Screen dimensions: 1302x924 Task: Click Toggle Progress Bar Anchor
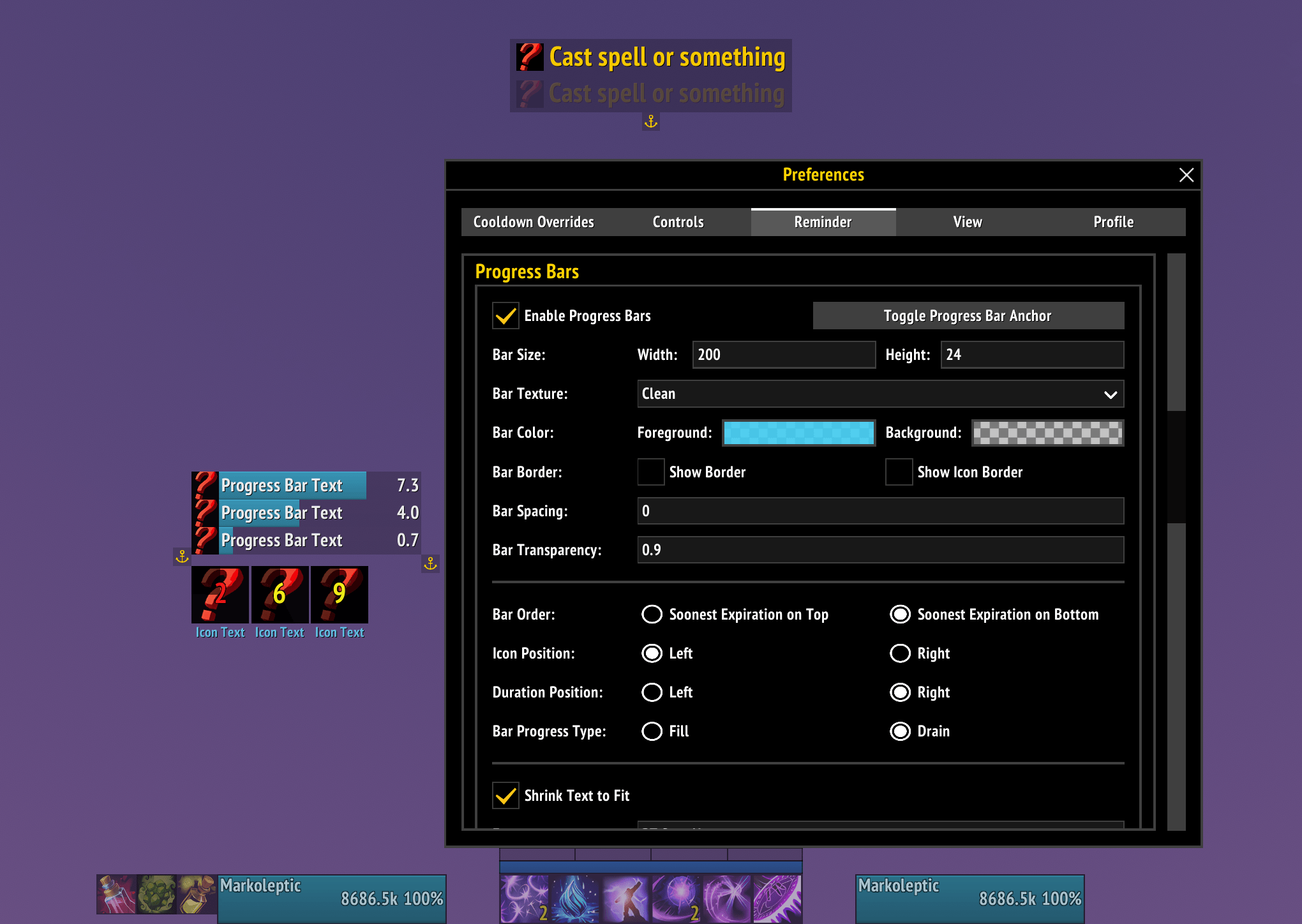click(968, 315)
